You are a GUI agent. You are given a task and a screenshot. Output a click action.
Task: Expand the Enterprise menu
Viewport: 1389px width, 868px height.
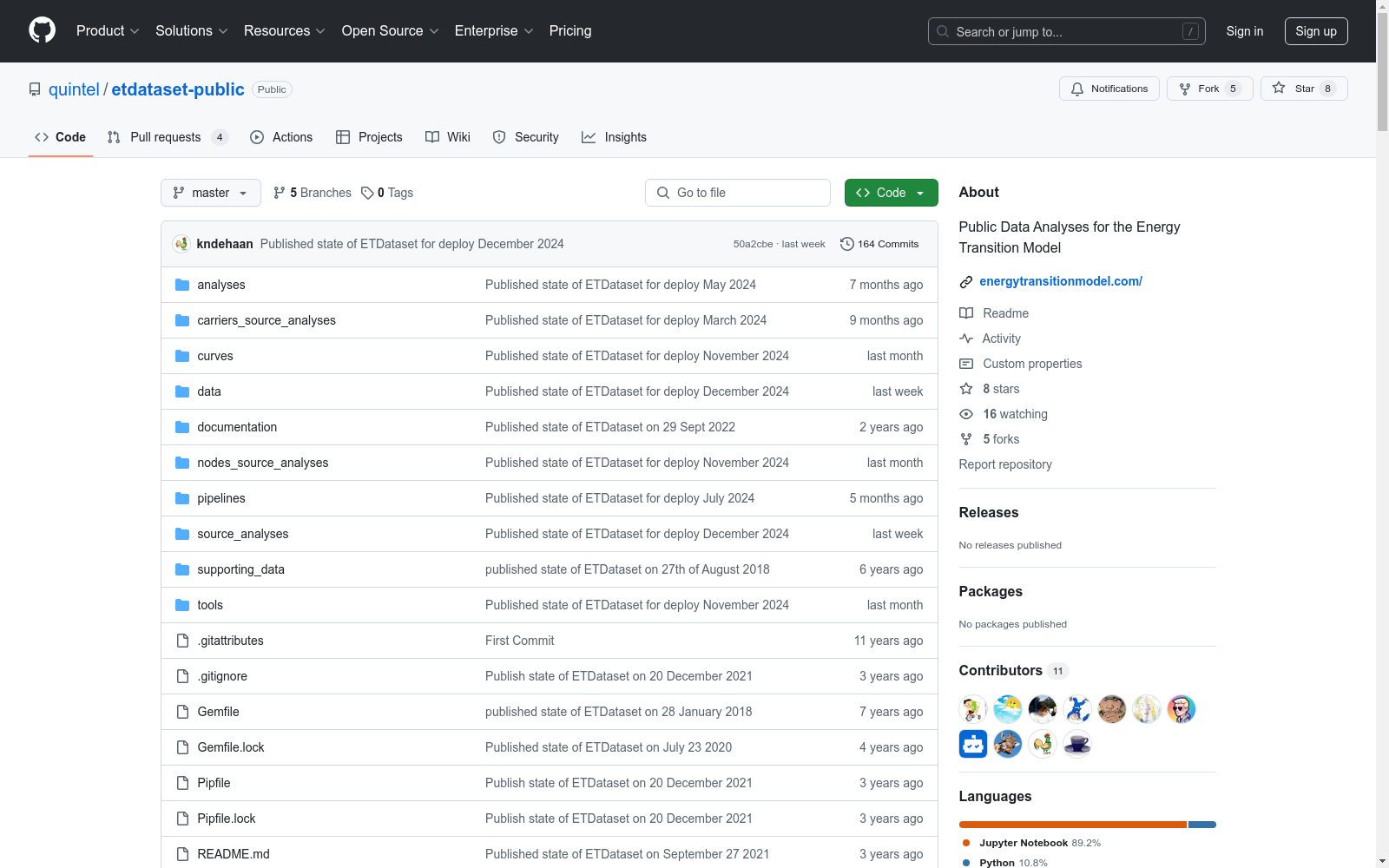tap(494, 30)
